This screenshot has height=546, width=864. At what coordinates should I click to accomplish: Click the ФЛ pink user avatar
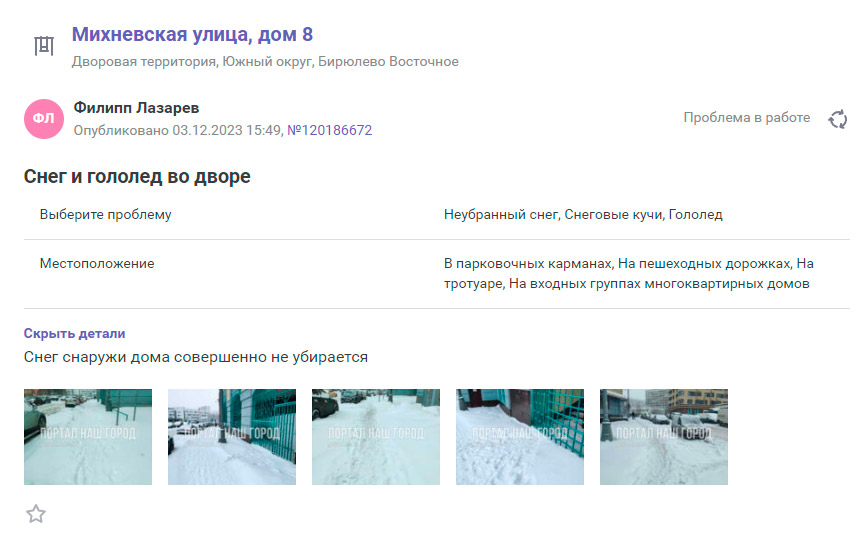(43, 119)
